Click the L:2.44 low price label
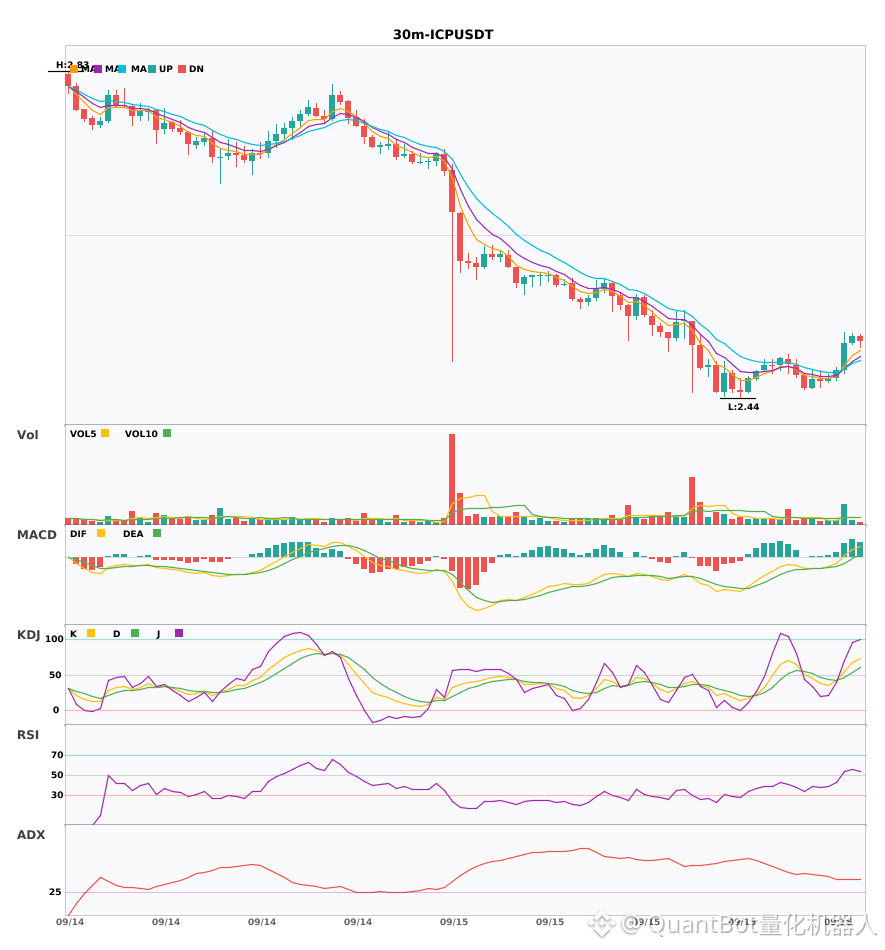The width and height of the screenshot is (885, 950). point(743,407)
